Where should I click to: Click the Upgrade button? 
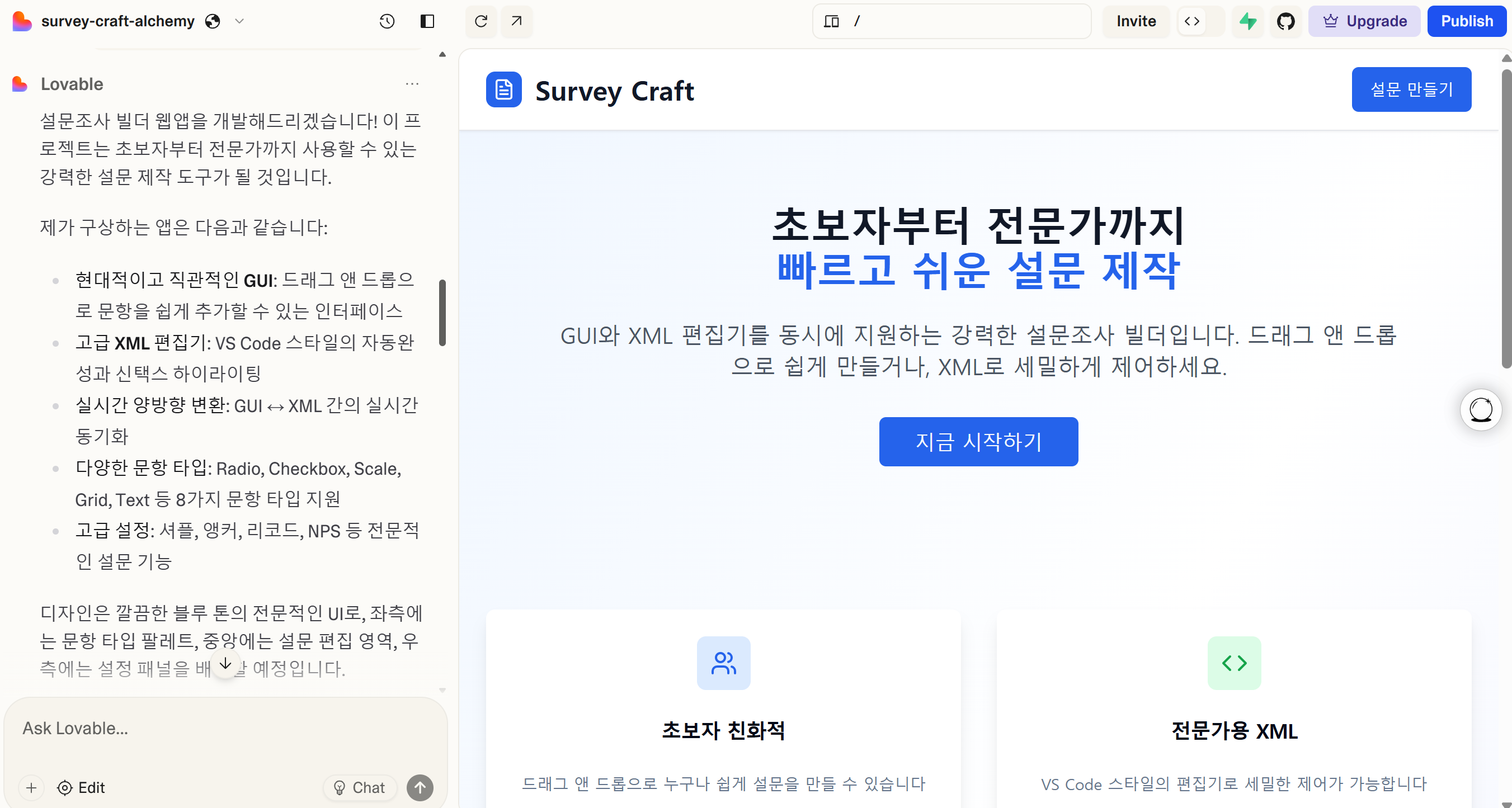(x=1364, y=22)
